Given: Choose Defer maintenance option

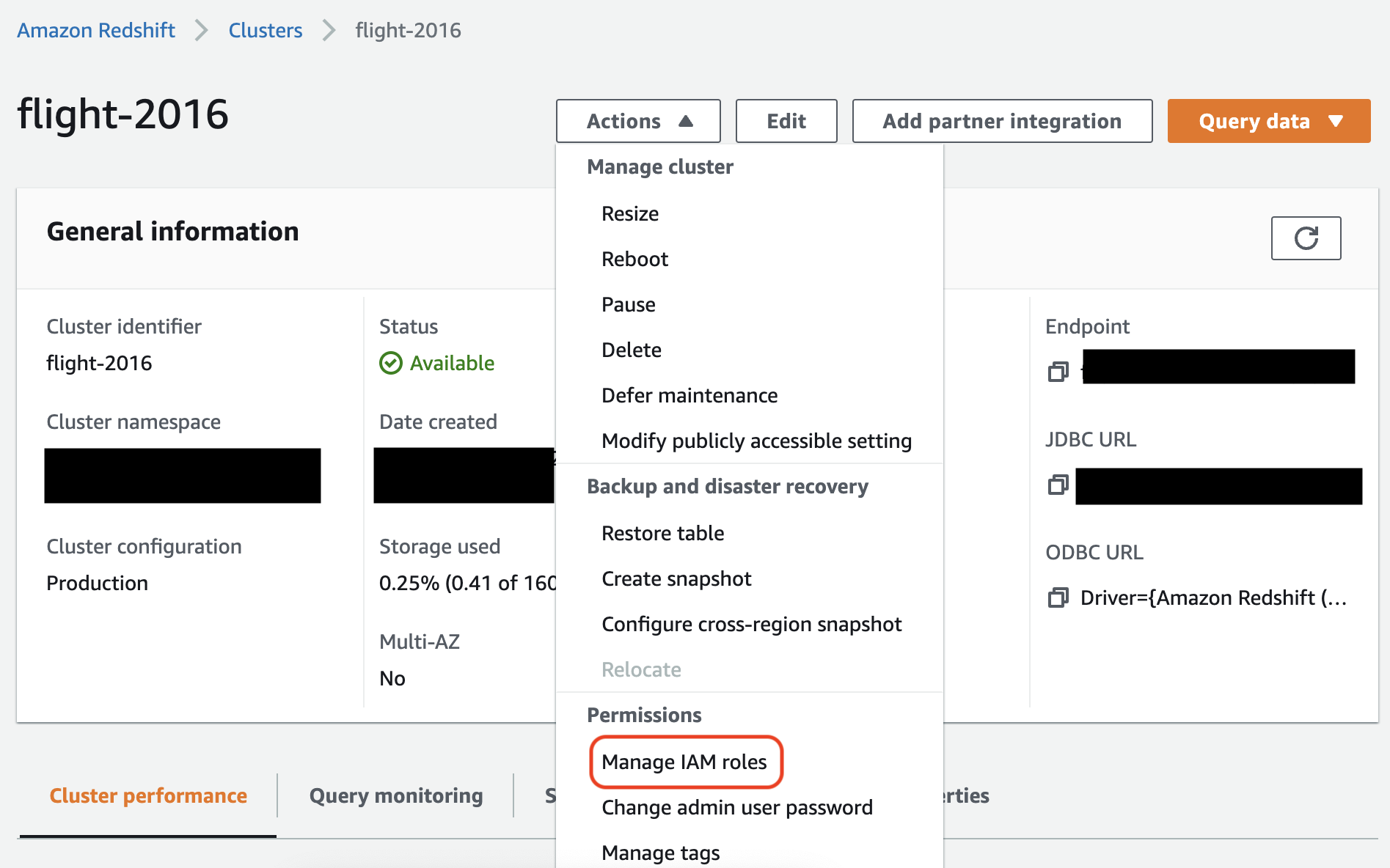Looking at the screenshot, I should coord(689,395).
